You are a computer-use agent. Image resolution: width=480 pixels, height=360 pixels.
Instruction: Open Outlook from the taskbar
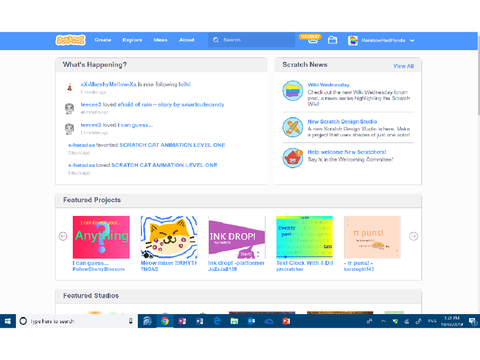coord(252,321)
